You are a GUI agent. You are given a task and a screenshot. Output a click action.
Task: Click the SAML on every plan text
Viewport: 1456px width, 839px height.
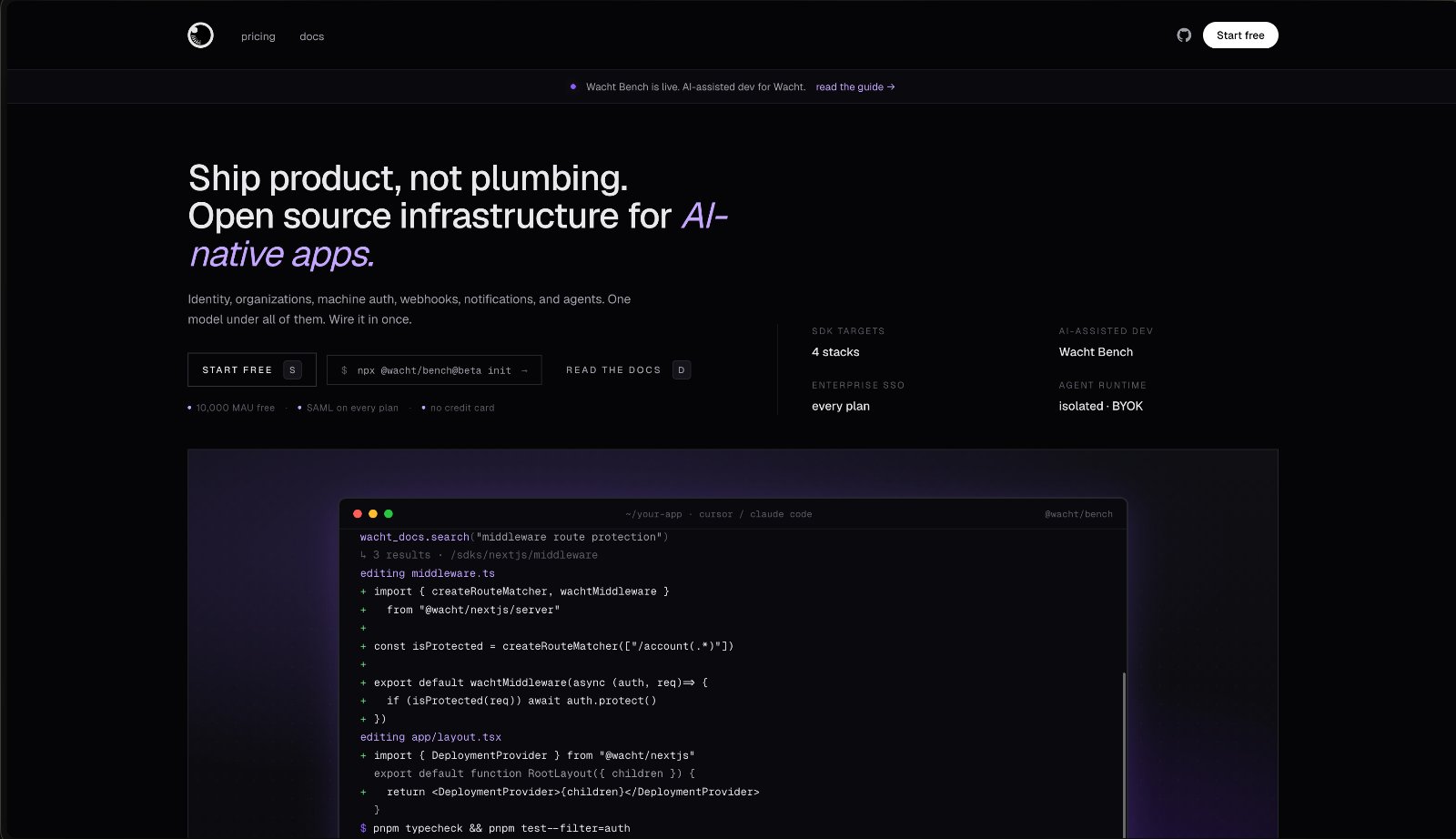[x=352, y=408]
